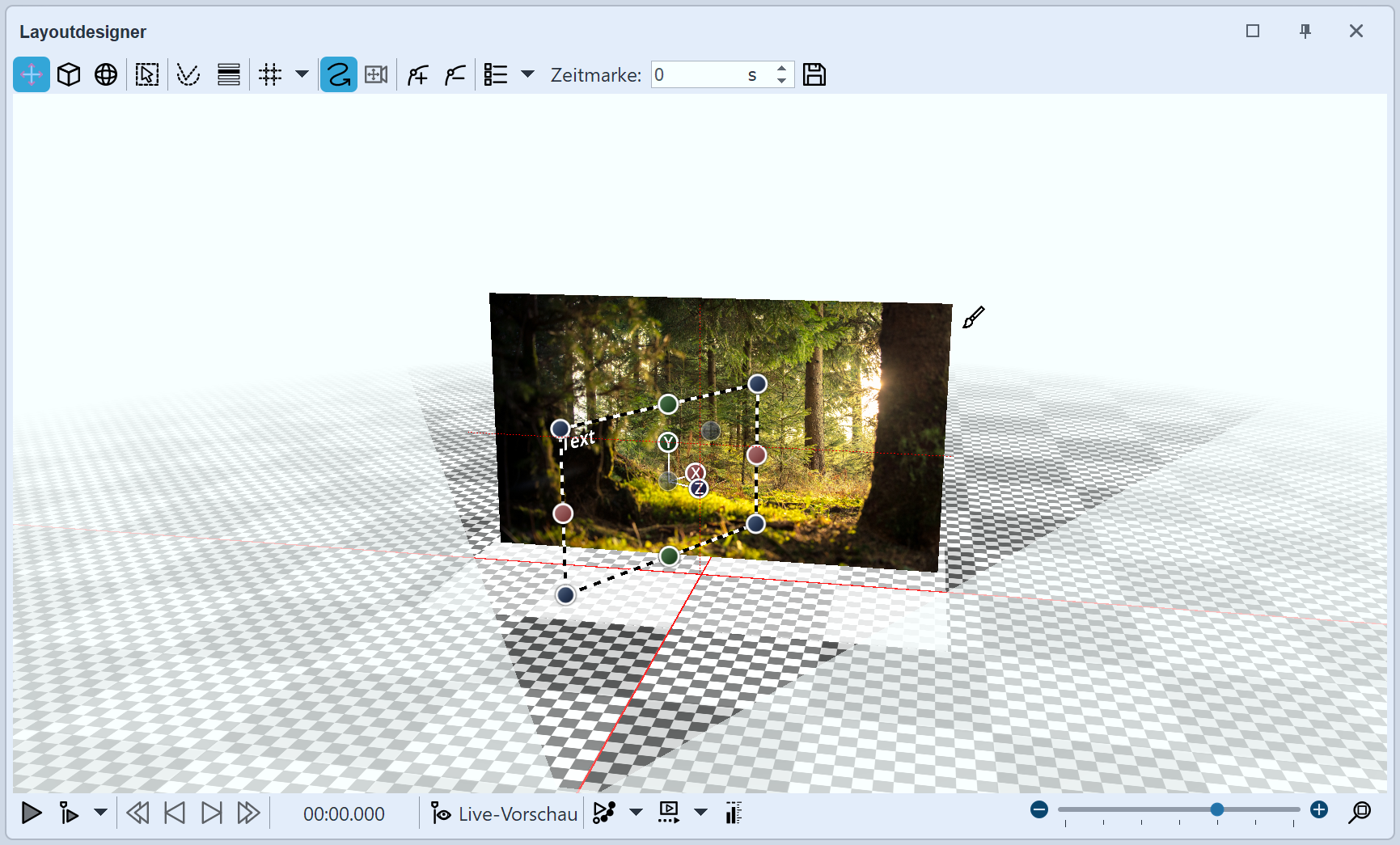Jump to the next frame
This screenshot has width=1400, height=845.
(x=212, y=813)
